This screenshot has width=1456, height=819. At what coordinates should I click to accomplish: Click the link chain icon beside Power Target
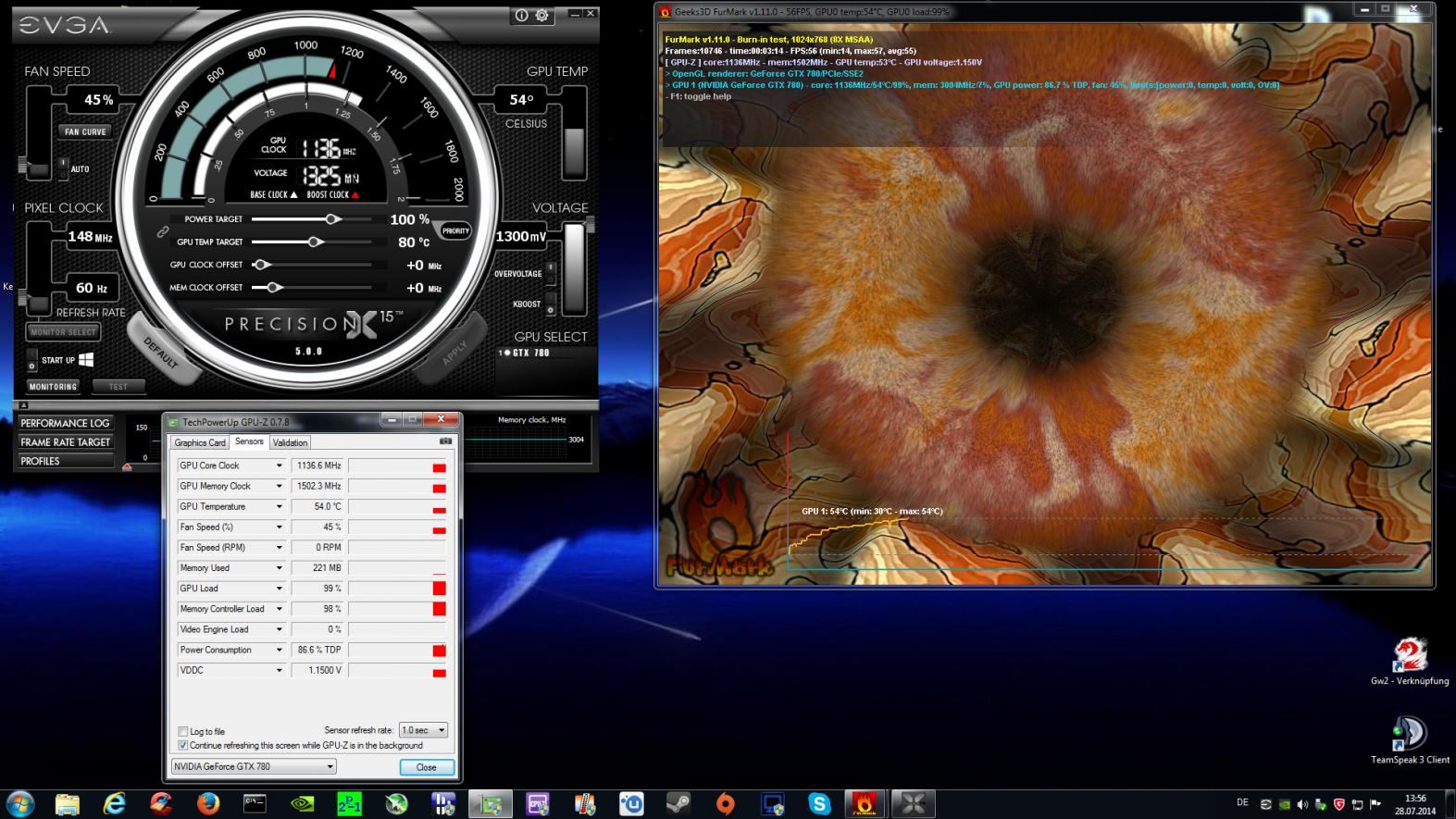tap(163, 231)
